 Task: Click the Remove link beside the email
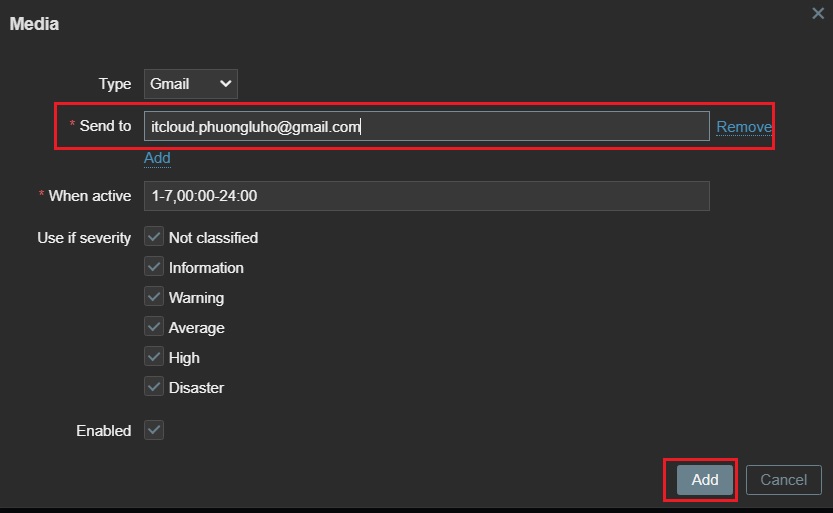click(x=743, y=127)
